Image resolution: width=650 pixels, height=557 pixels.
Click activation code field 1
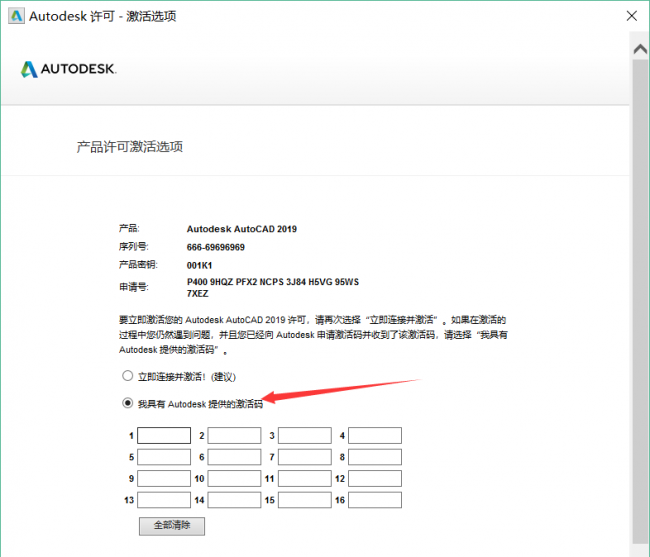[x=164, y=436]
